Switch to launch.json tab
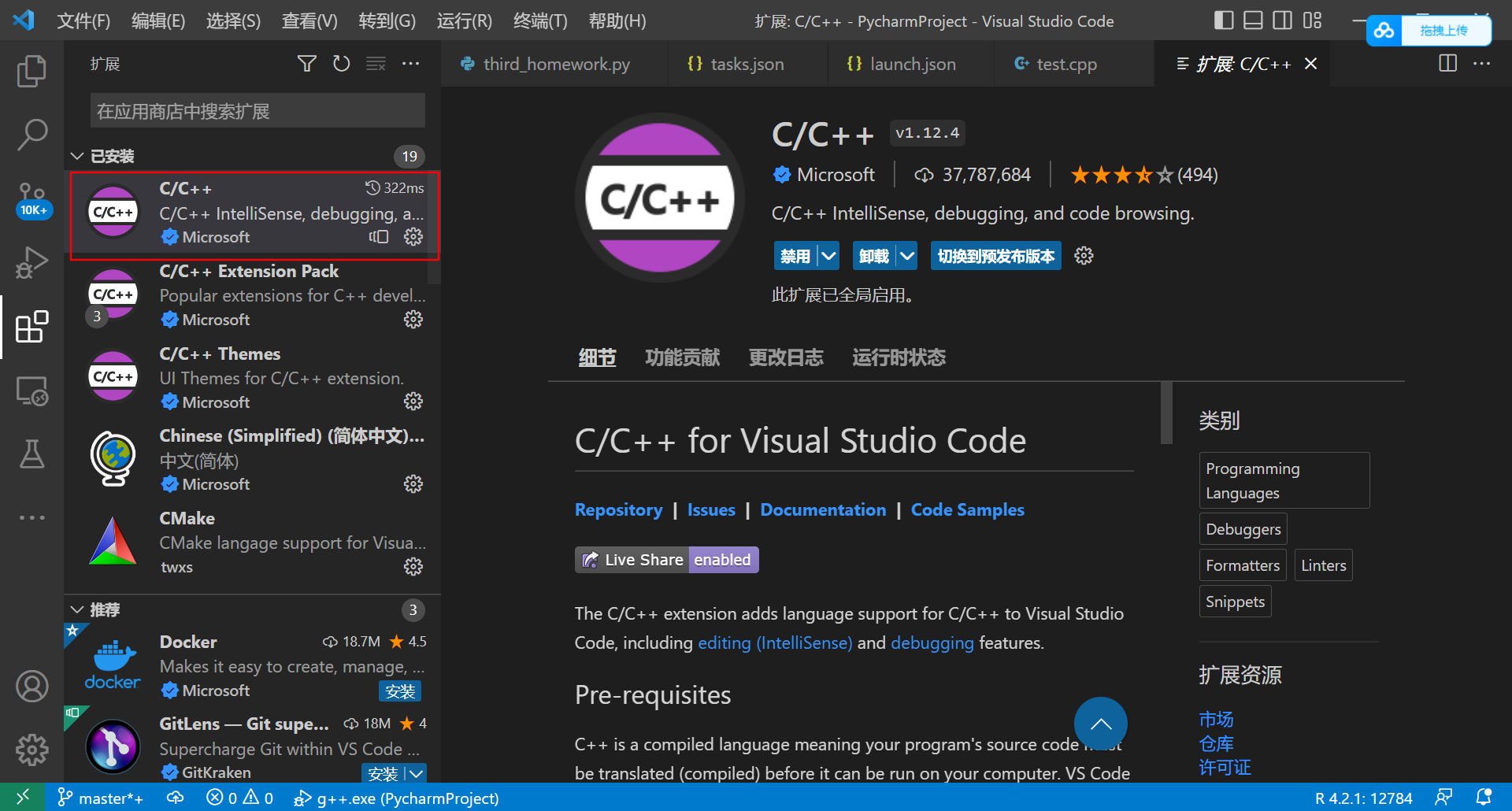Viewport: 1512px width, 811px height. (912, 64)
